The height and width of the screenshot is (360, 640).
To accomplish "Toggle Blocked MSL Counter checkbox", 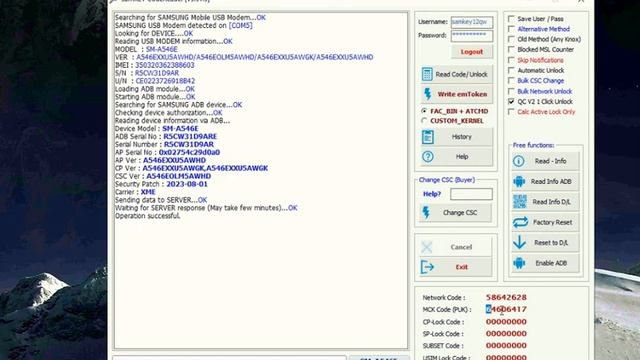I will click(511, 49).
